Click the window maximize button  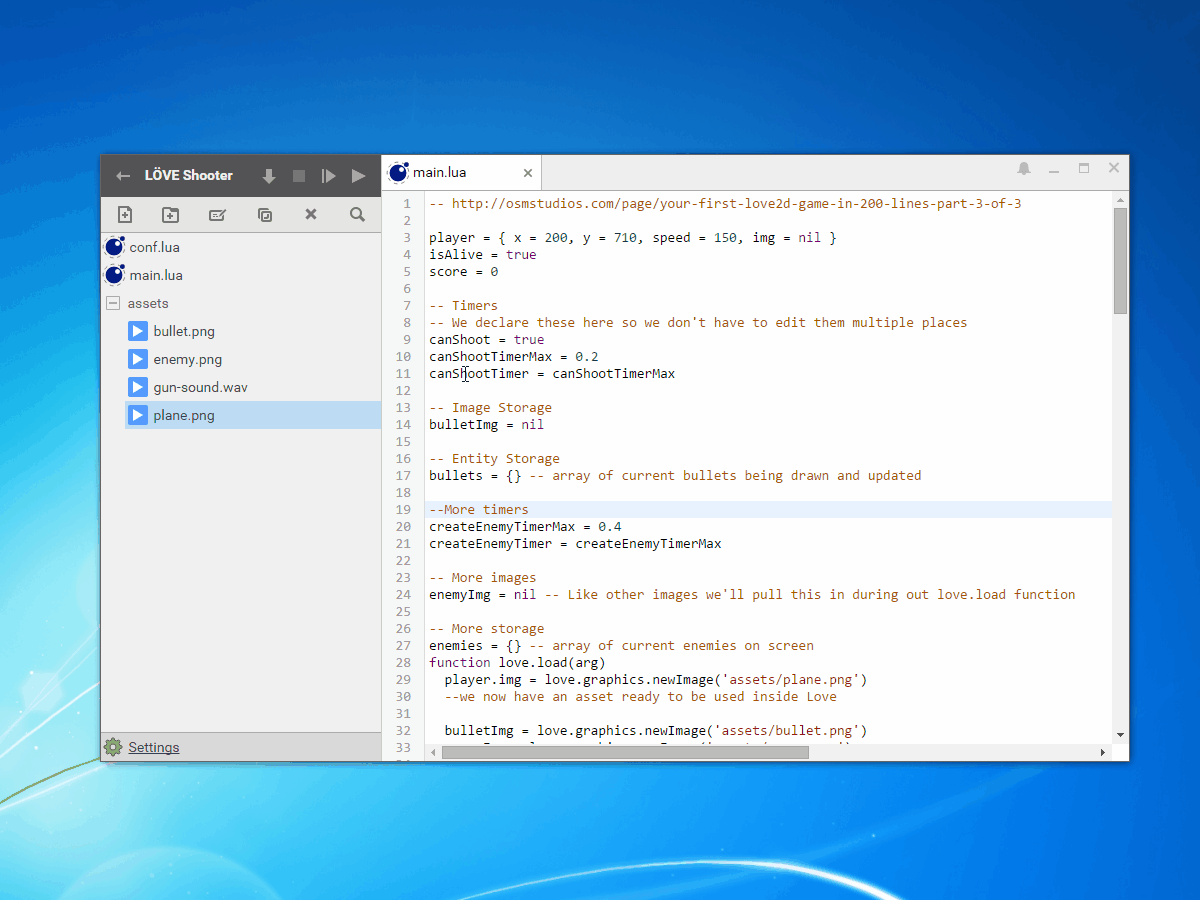pos(1084,169)
